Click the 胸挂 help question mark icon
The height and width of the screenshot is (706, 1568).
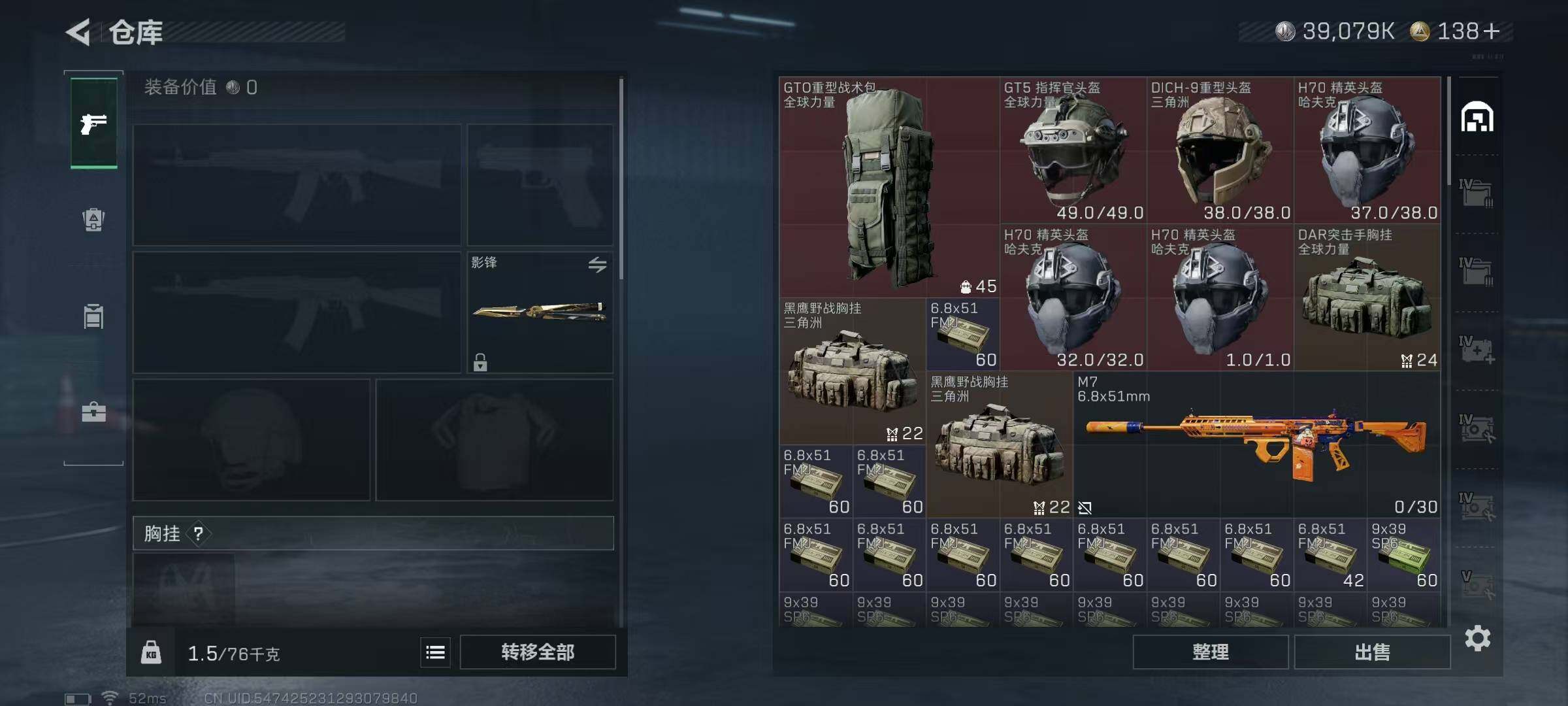pos(199,534)
